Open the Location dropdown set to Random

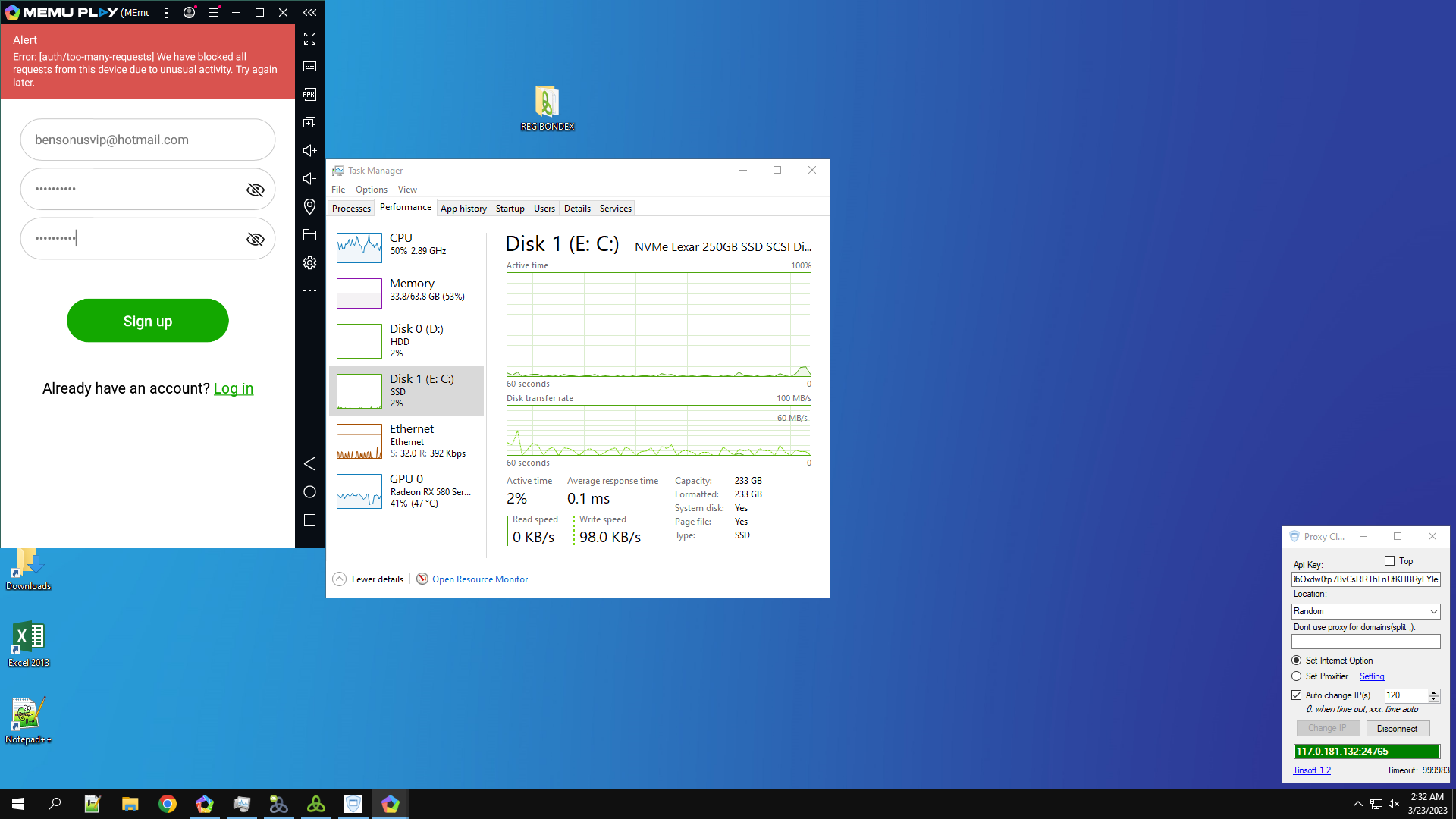pos(1366,611)
